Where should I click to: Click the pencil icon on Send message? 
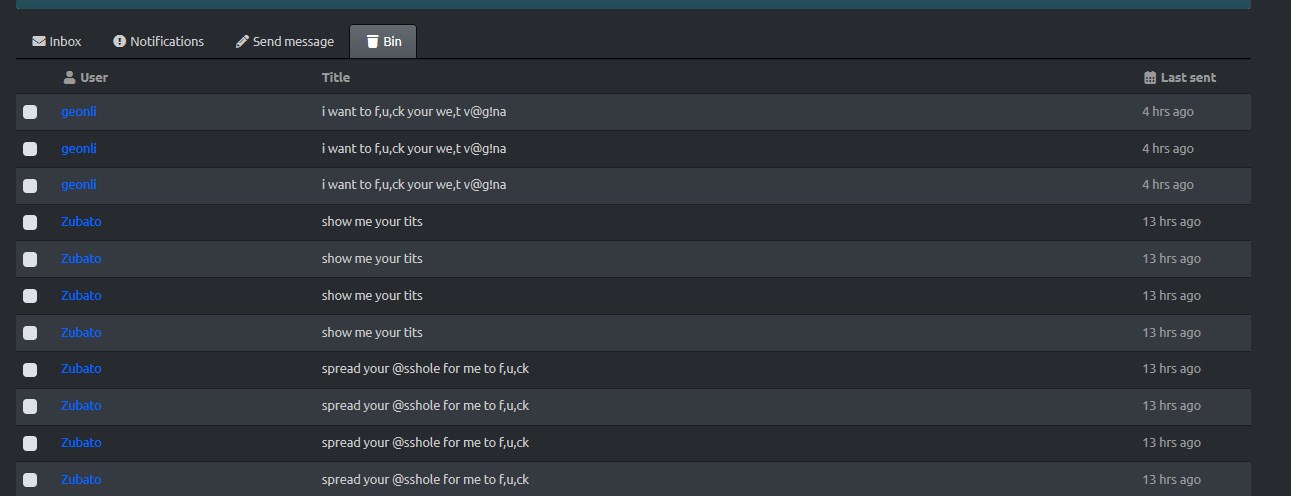point(242,42)
